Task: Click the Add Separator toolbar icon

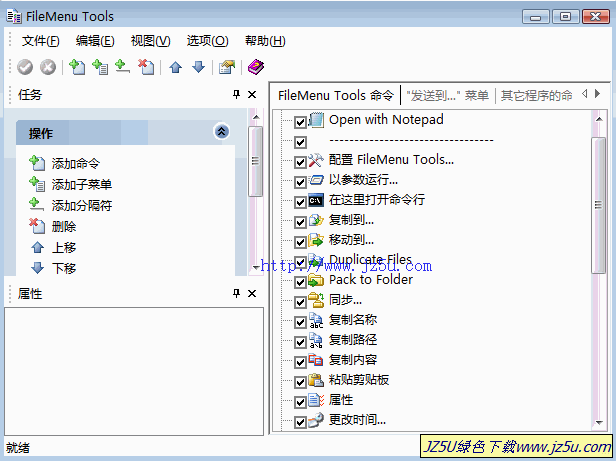Action: click(x=123, y=67)
